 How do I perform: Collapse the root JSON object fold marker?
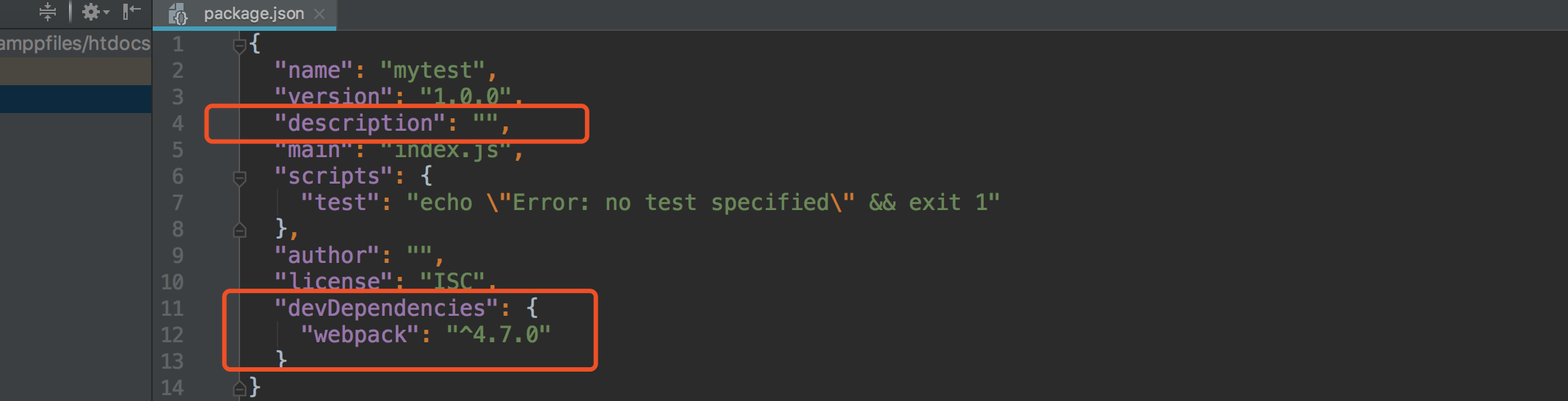[239, 46]
